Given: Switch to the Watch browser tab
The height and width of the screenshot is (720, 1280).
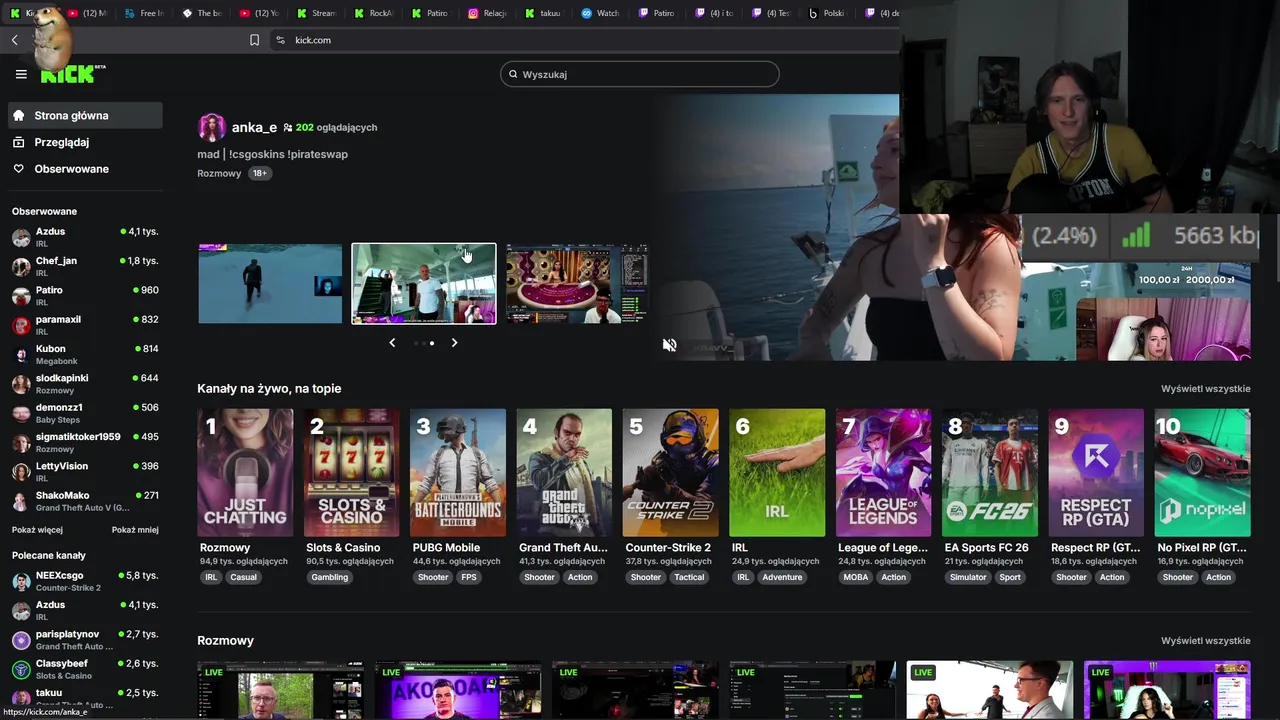Looking at the screenshot, I should click(600, 13).
